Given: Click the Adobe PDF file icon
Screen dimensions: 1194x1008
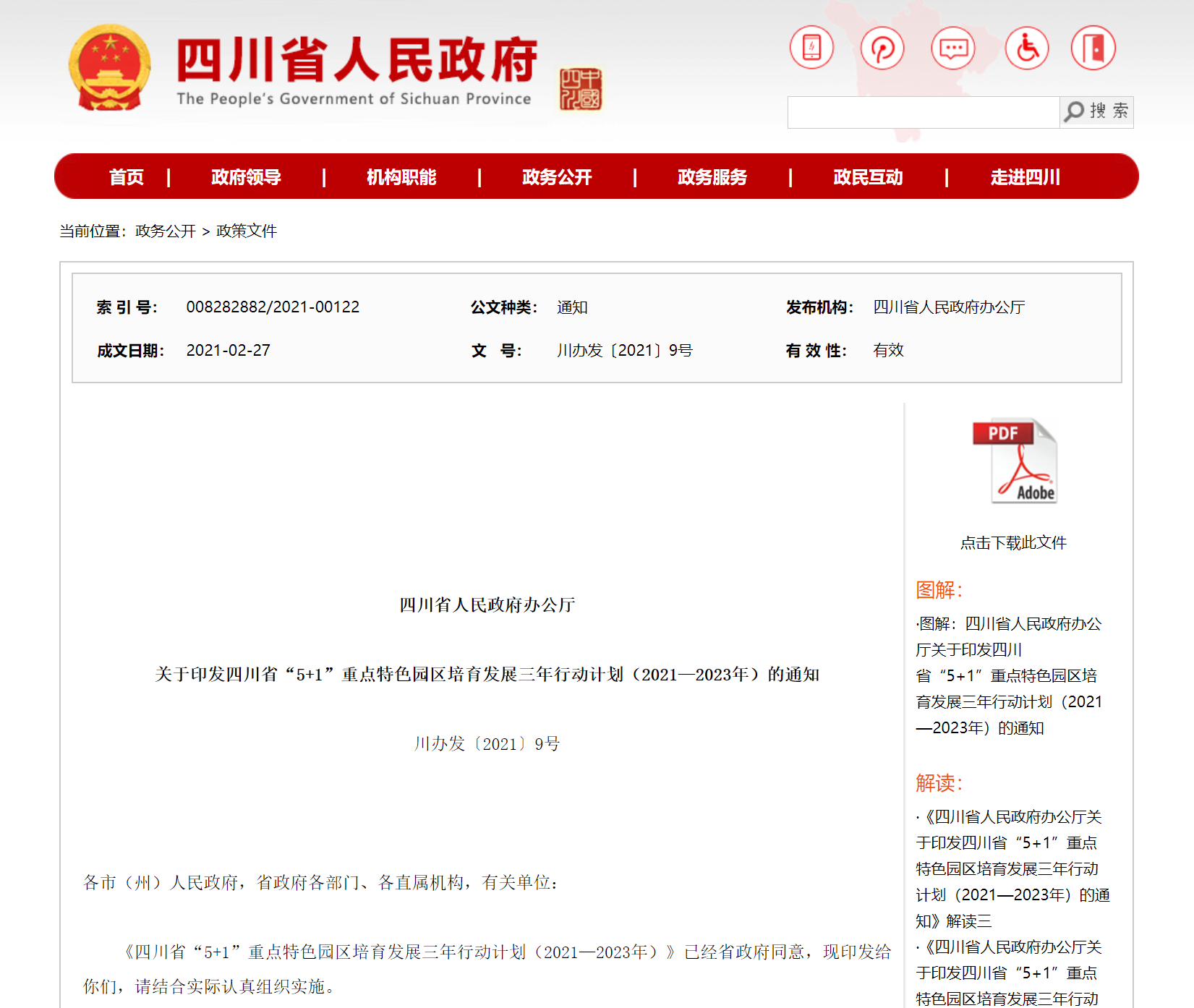Looking at the screenshot, I should 1014,461.
